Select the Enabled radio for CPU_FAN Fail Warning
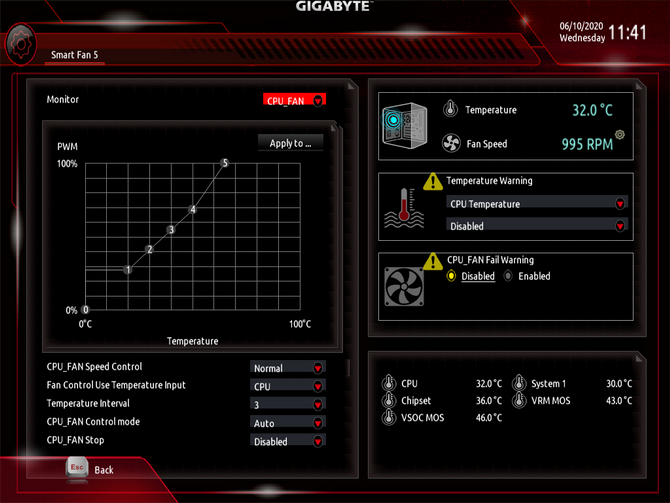This screenshot has width=670, height=503. click(508, 276)
